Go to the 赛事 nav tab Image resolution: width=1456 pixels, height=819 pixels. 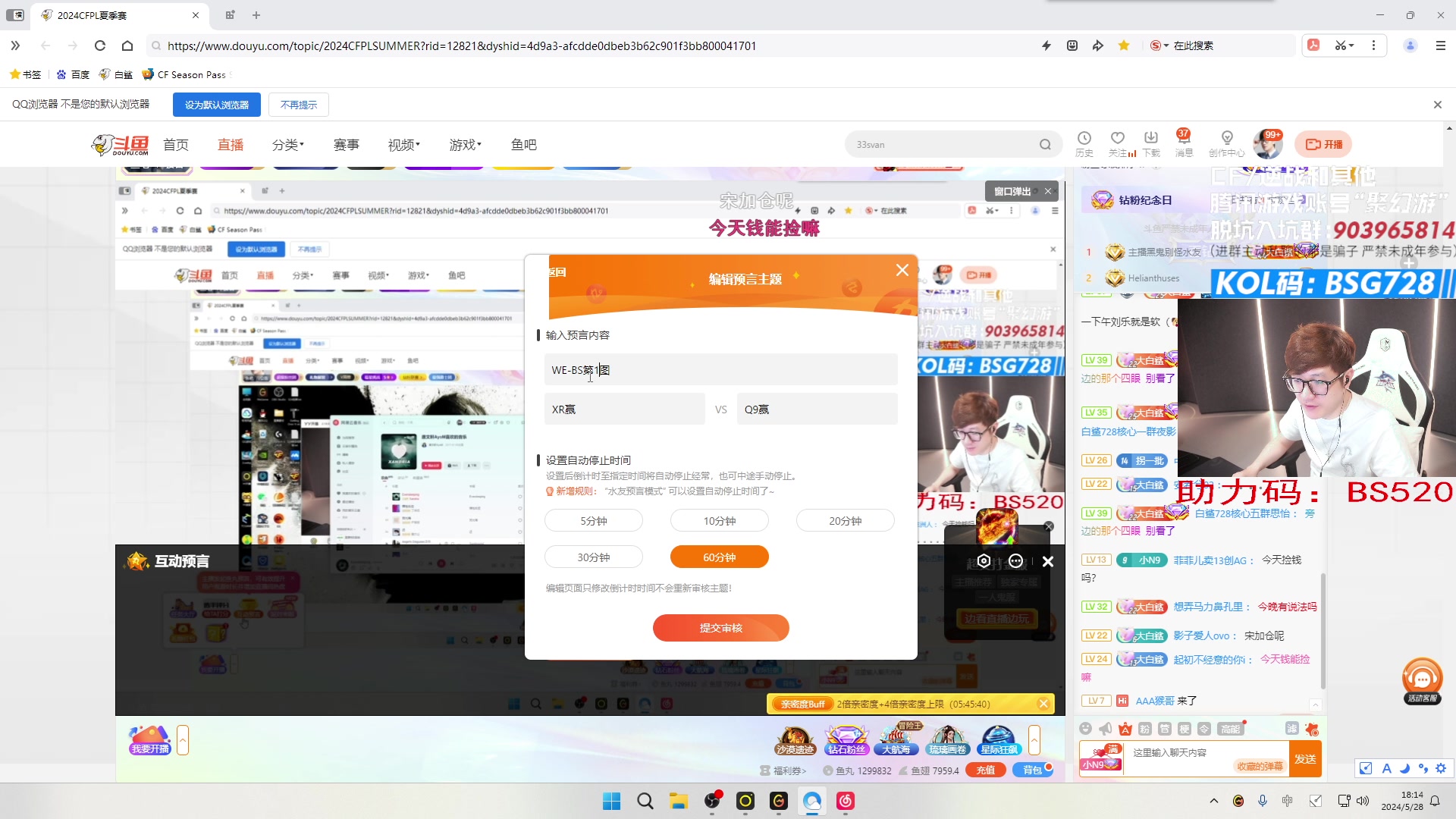click(346, 145)
